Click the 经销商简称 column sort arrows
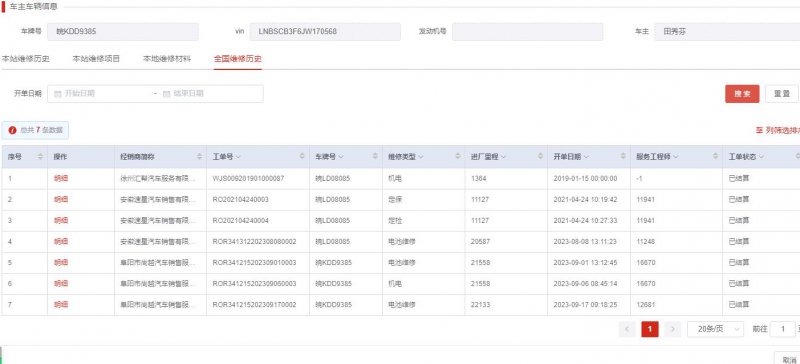800x364 pixels. coord(199,157)
